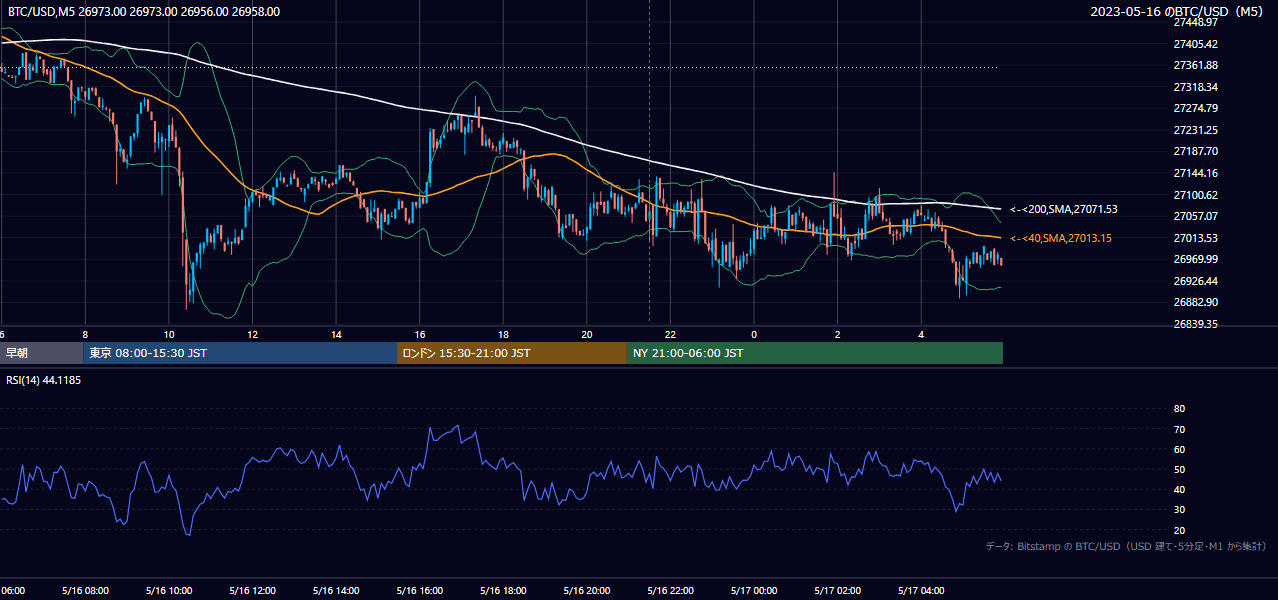Click hour label 22 under price chart
The height and width of the screenshot is (600, 1278).
point(670,334)
